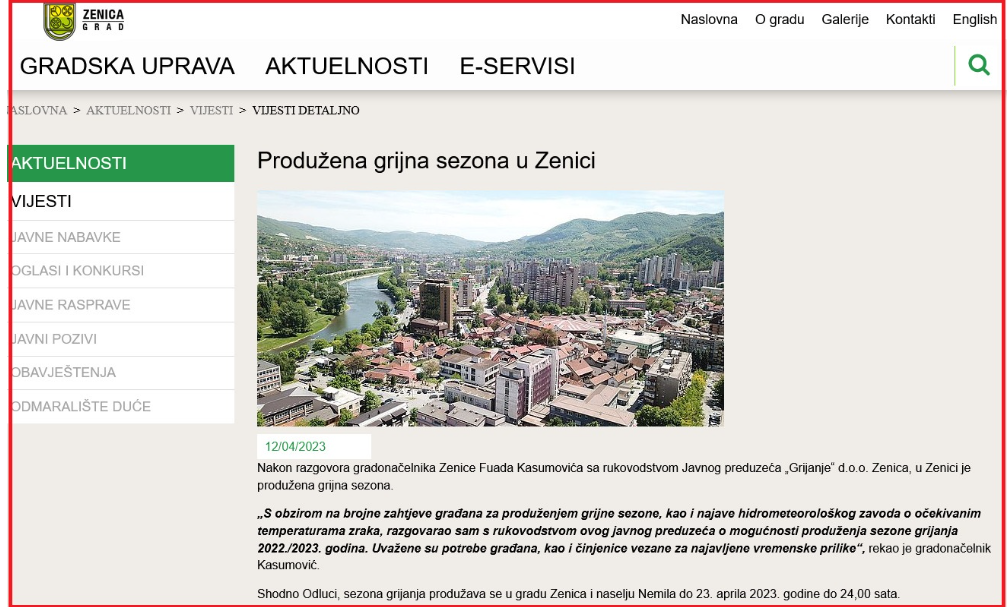Open OGLASI I KONKURSI sidebar item
The height and width of the screenshot is (607, 1007).
pyautogui.click(x=120, y=271)
